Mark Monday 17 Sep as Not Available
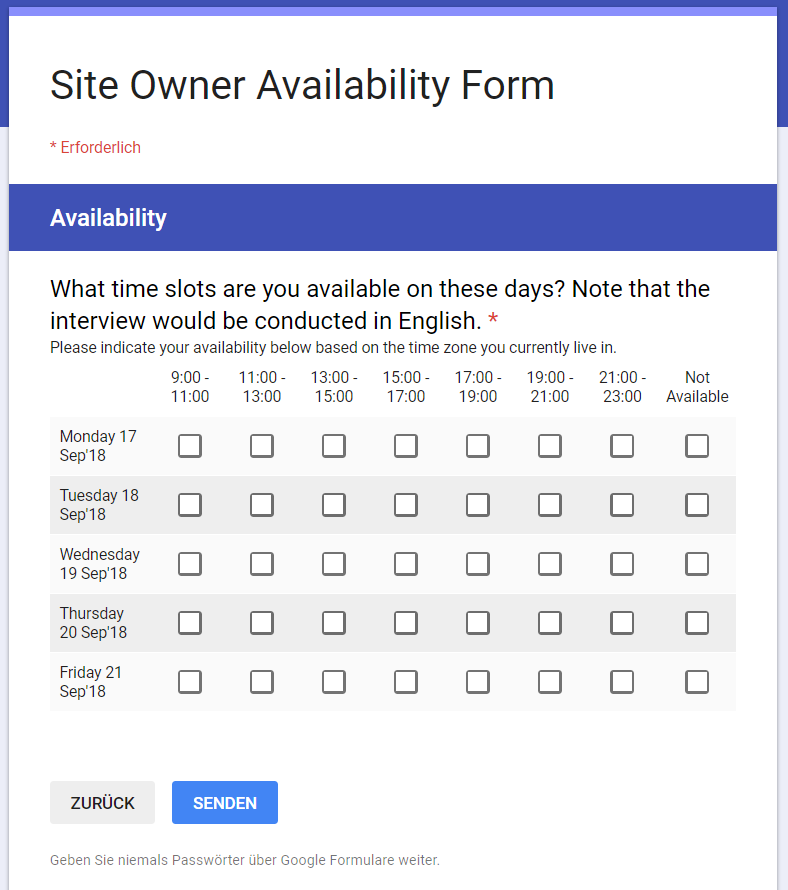The image size is (788, 890). (697, 445)
